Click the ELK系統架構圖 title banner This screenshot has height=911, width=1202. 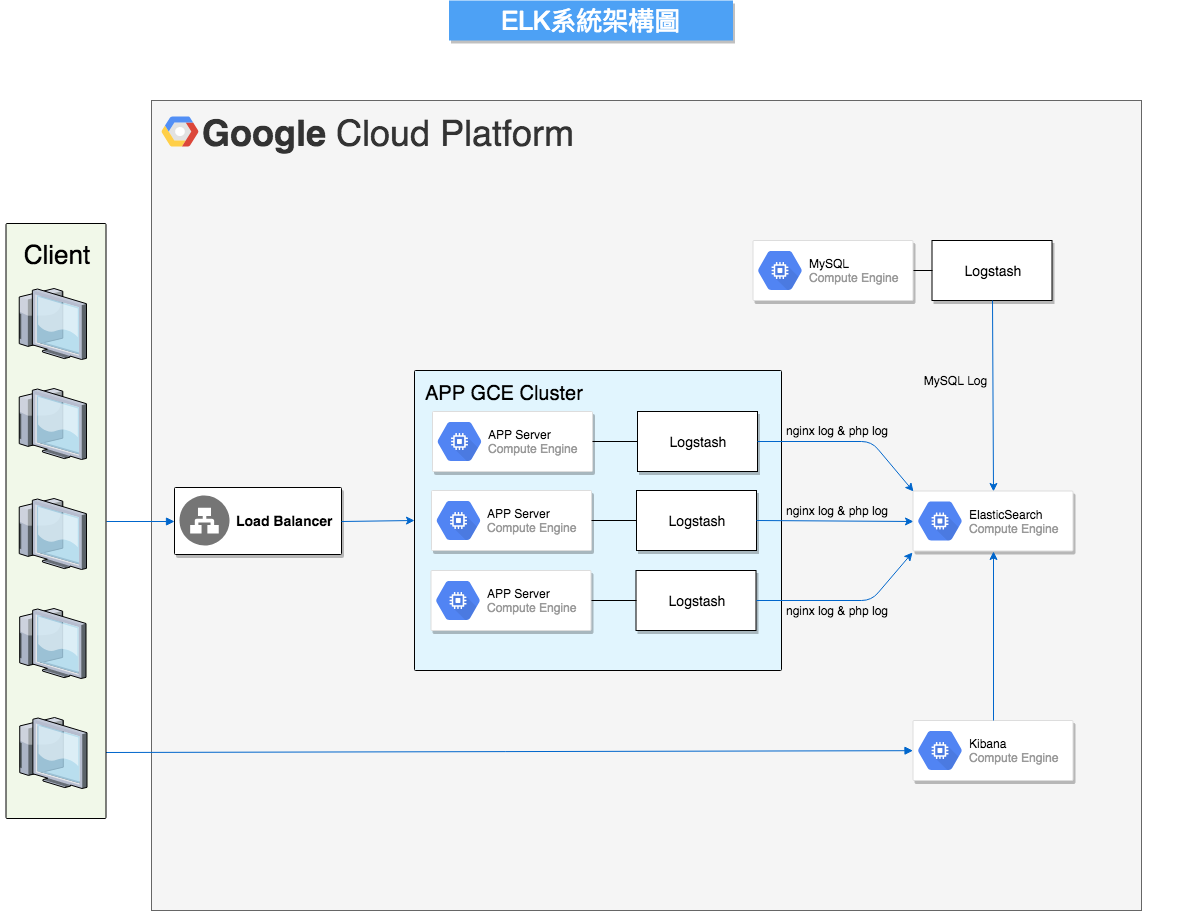591,22
